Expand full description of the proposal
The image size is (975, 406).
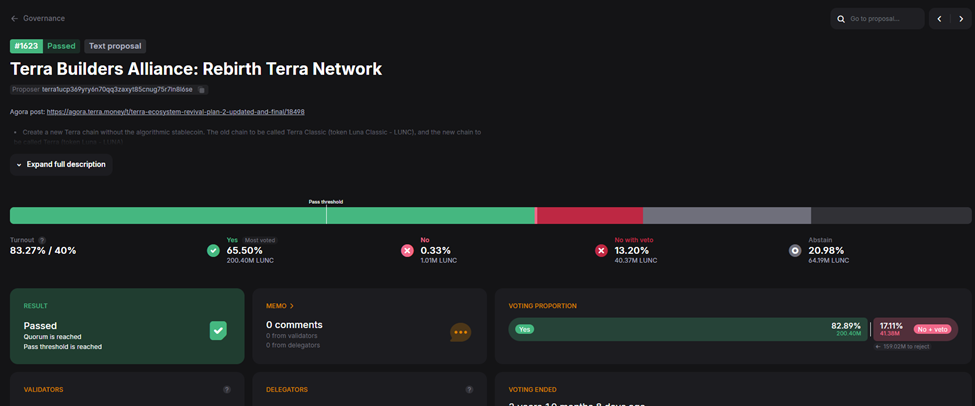tap(61, 164)
